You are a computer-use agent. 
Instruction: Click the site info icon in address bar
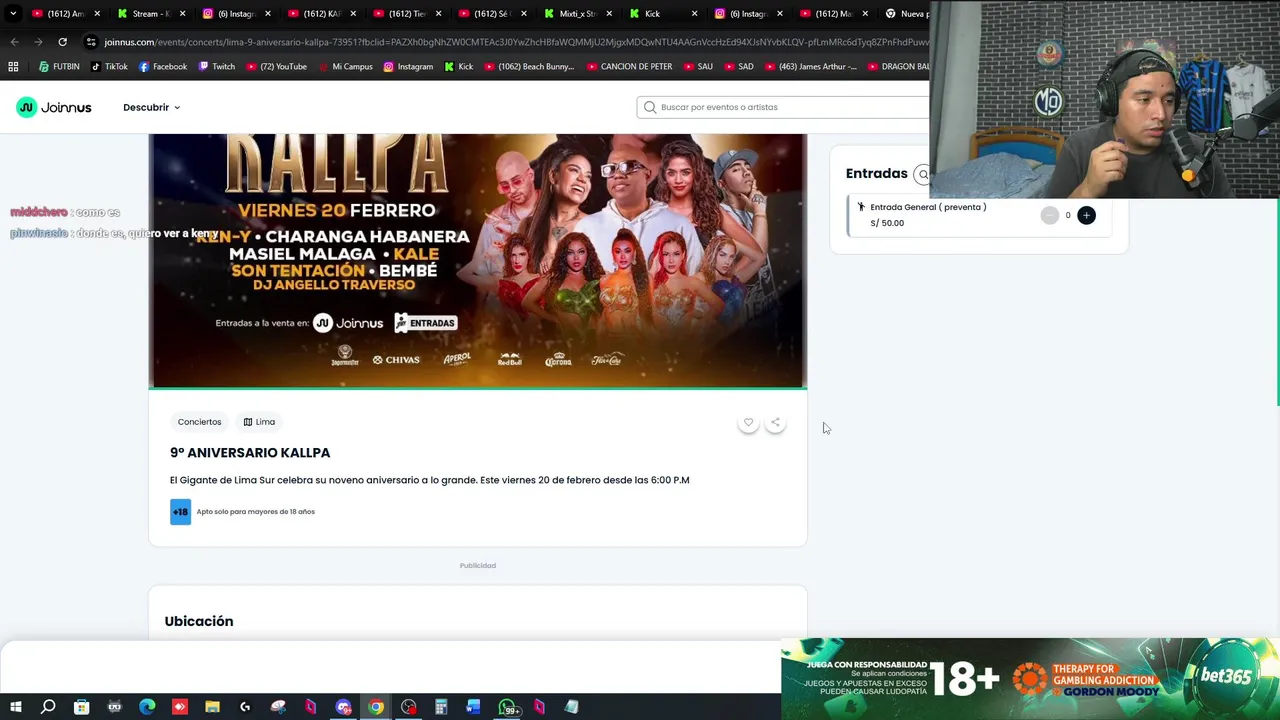click(91, 42)
